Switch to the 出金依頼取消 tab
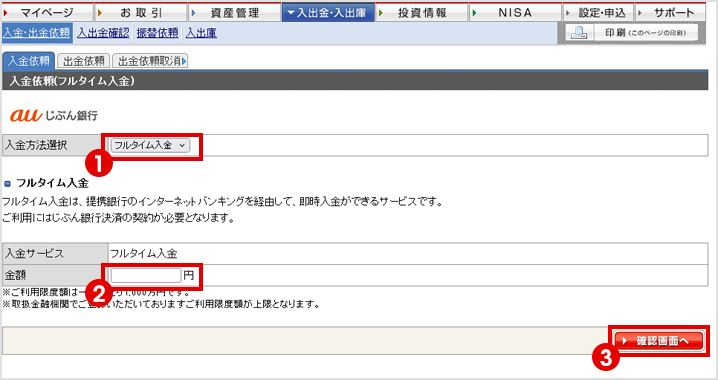718x380 pixels. [x=150, y=61]
